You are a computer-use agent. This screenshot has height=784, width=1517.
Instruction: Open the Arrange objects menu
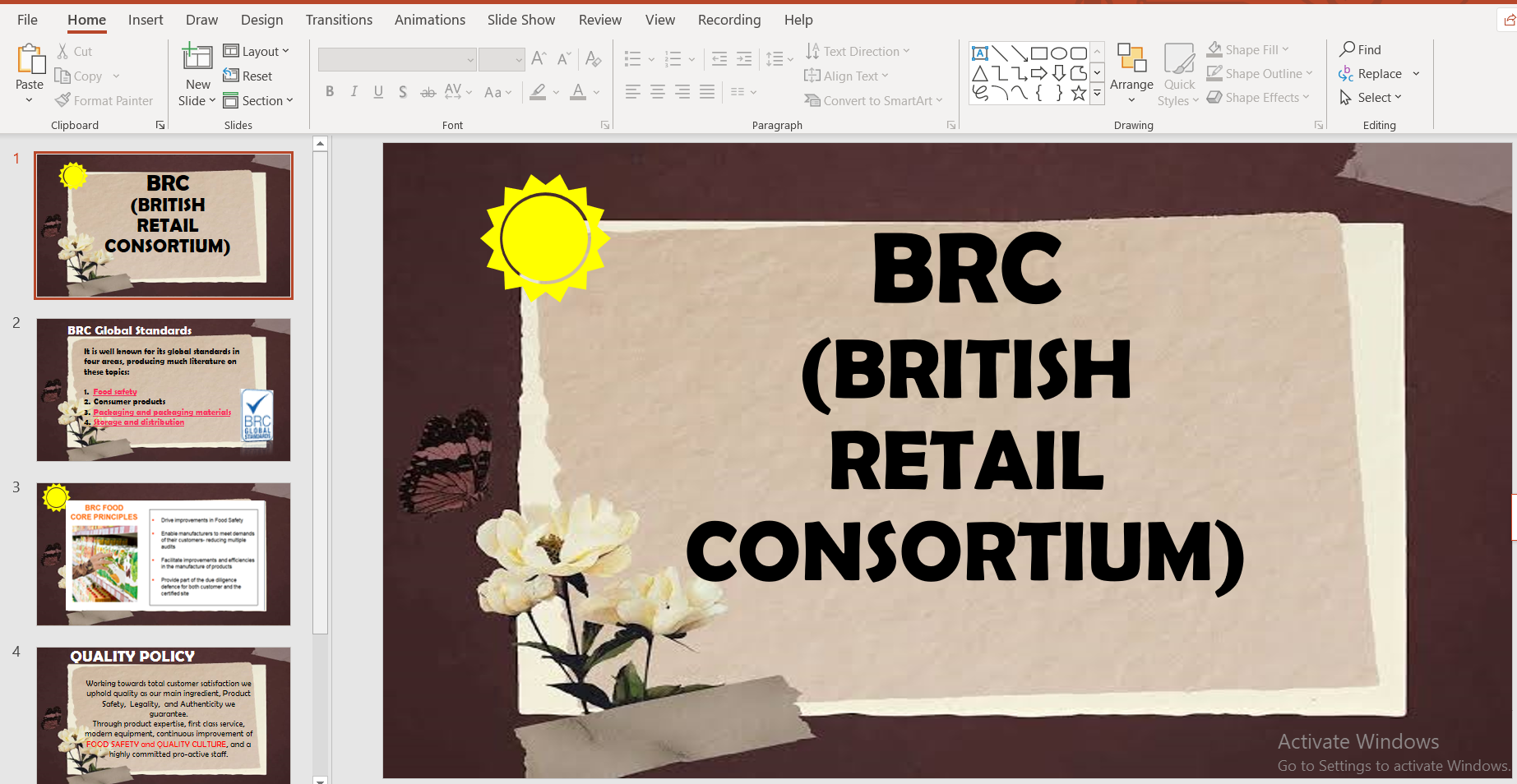pyautogui.click(x=1131, y=74)
